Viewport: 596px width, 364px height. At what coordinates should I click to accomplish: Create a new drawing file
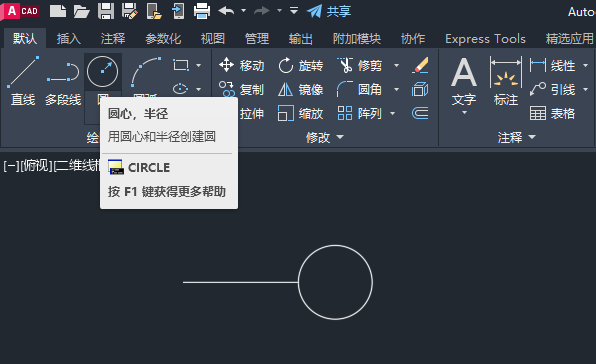click(58, 11)
